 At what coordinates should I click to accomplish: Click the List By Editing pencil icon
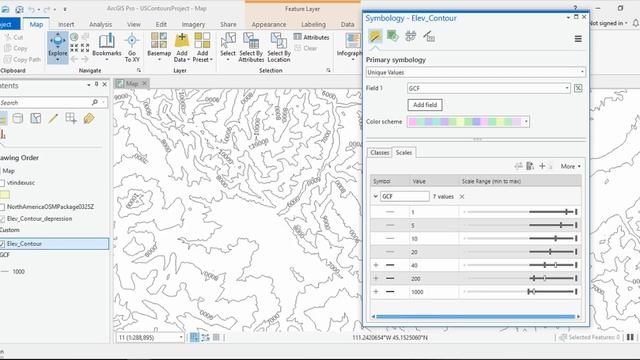point(53,118)
